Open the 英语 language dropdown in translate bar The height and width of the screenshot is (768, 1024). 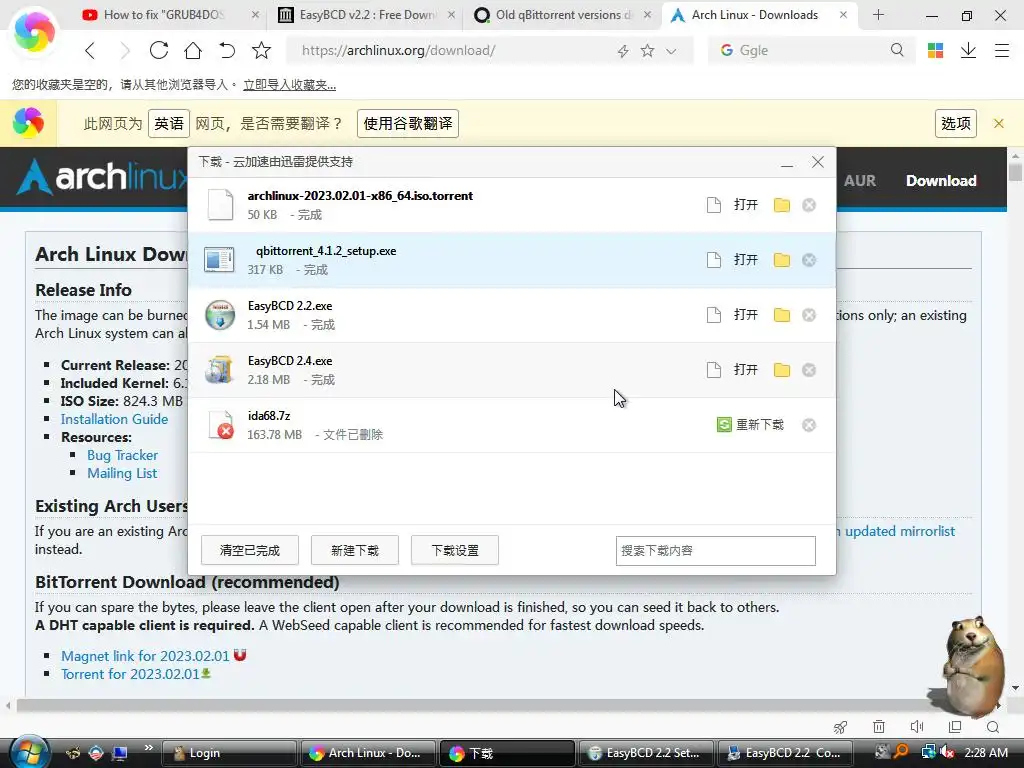pyautogui.click(x=169, y=123)
